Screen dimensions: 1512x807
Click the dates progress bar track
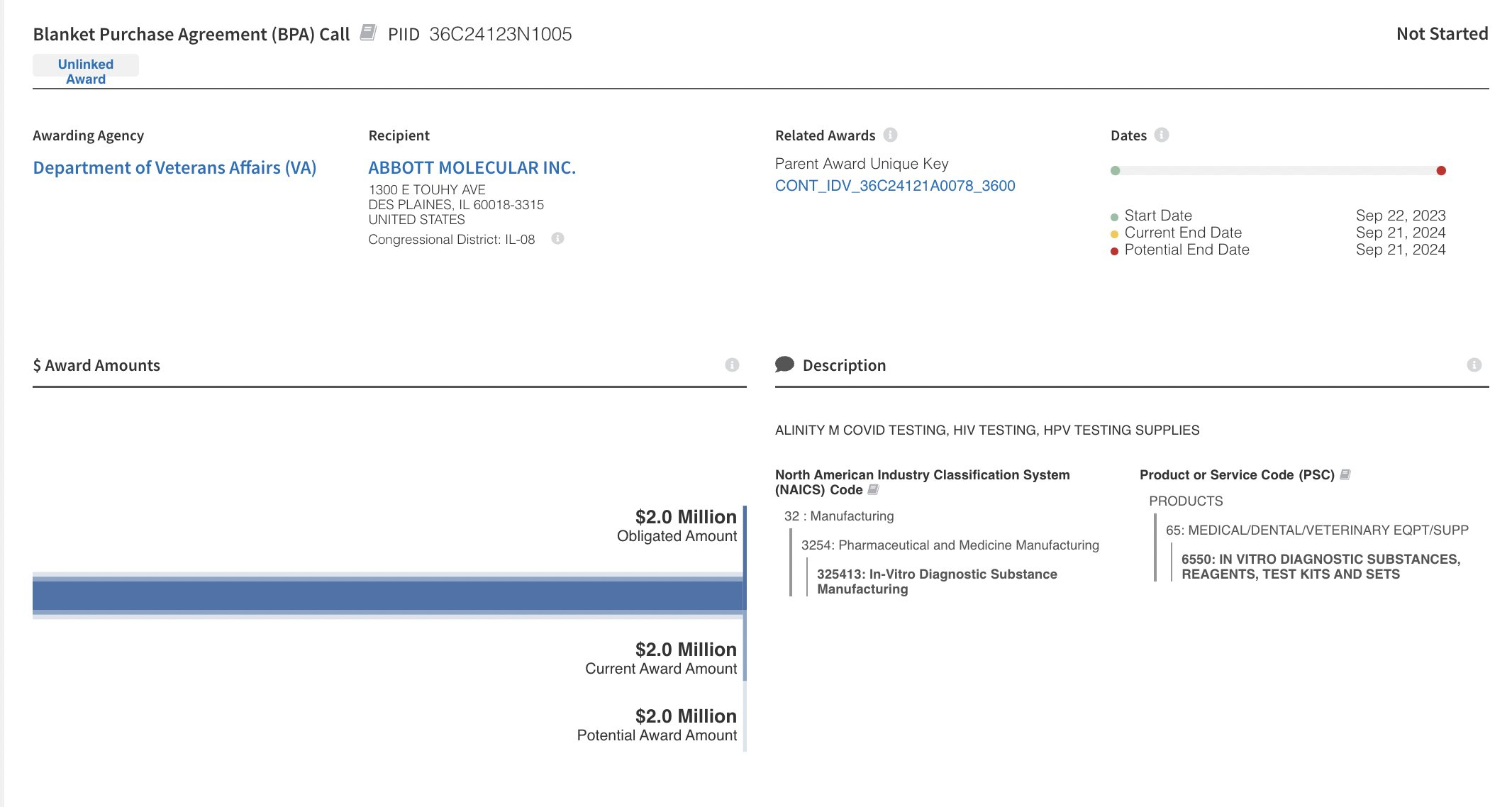[1278, 170]
